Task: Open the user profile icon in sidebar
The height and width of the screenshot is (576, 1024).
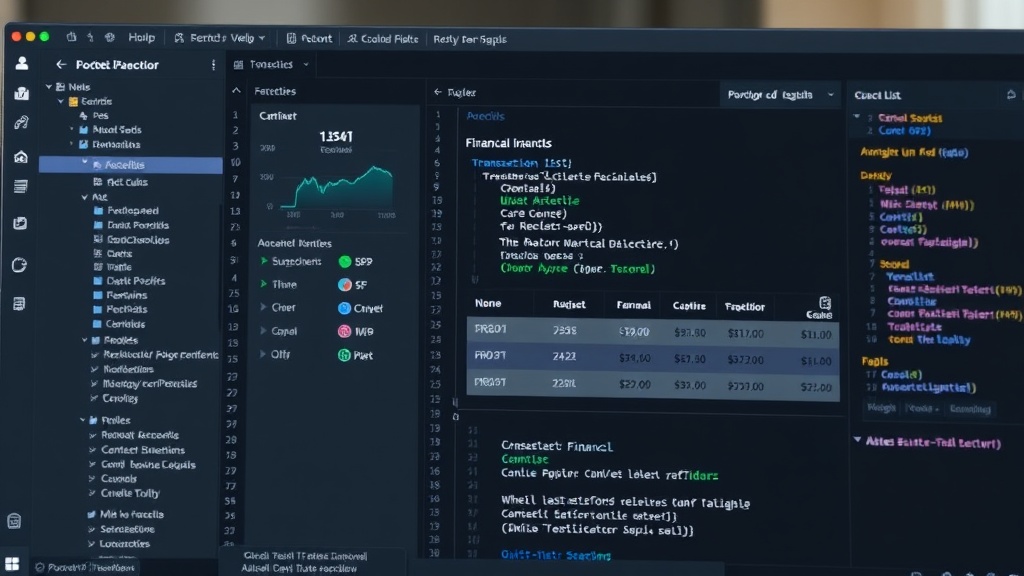Action: pos(22,63)
